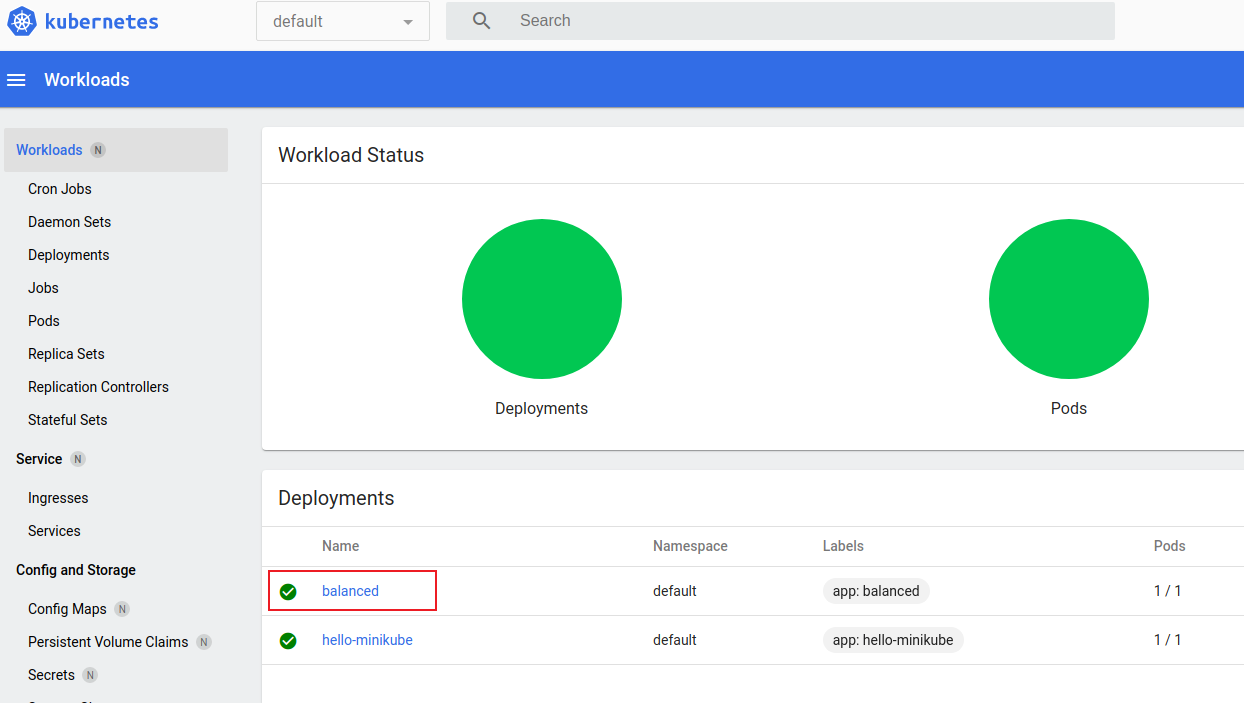Click the 1 / 1 pods value for hello-minikube
The height and width of the screenshot is (703, 1244).
(1167, 640)
